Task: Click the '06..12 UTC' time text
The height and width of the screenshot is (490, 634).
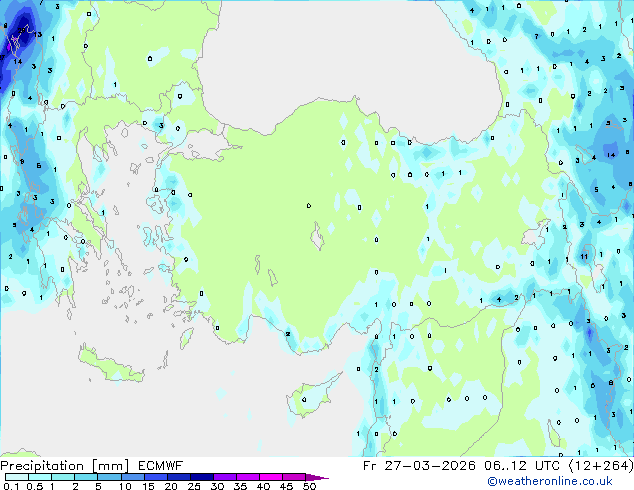Action: pos(522,466)
